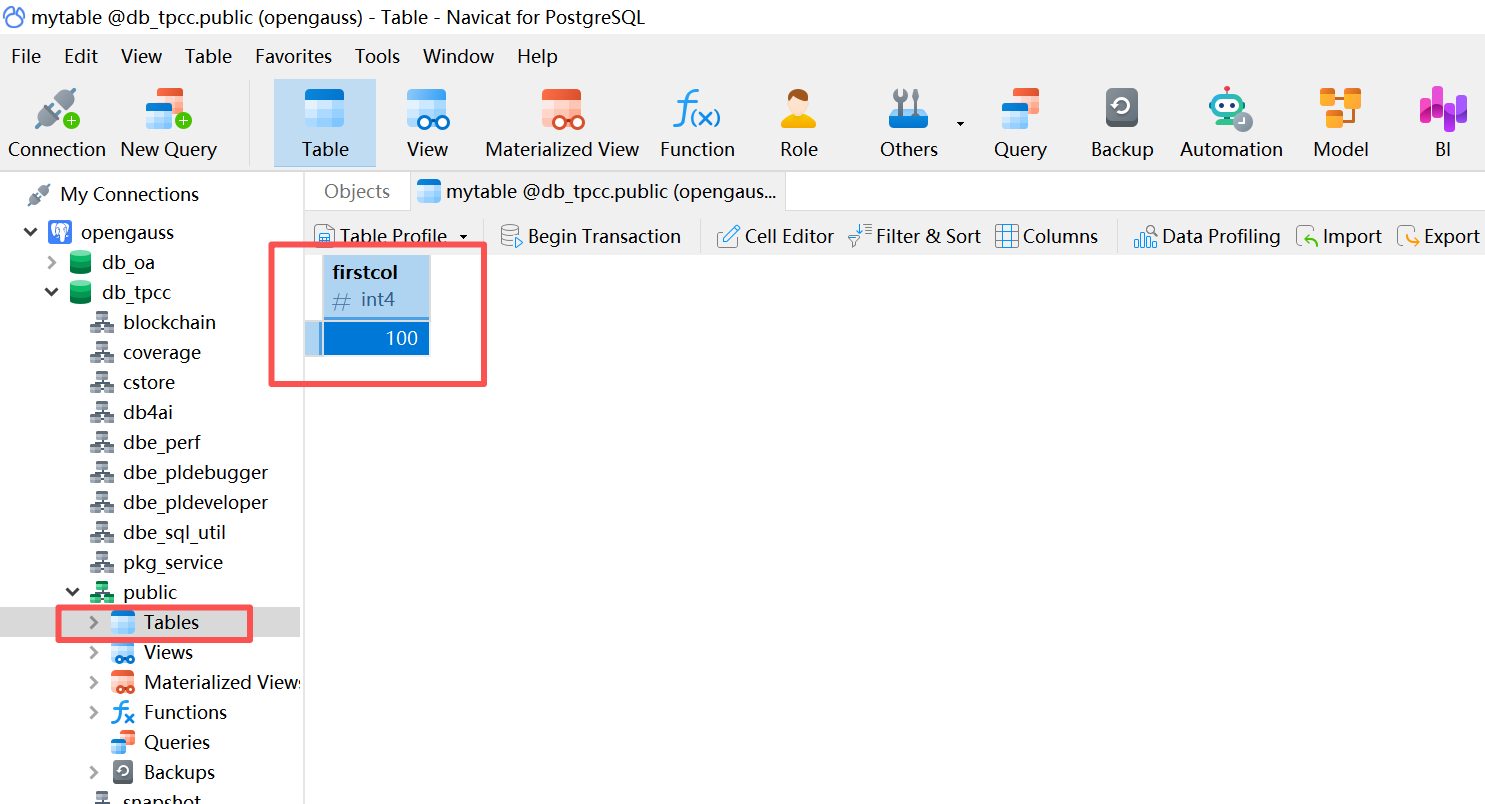Open Materialized View objects
This screenshot has height=804, width=1485.
[x=562, y=123]
